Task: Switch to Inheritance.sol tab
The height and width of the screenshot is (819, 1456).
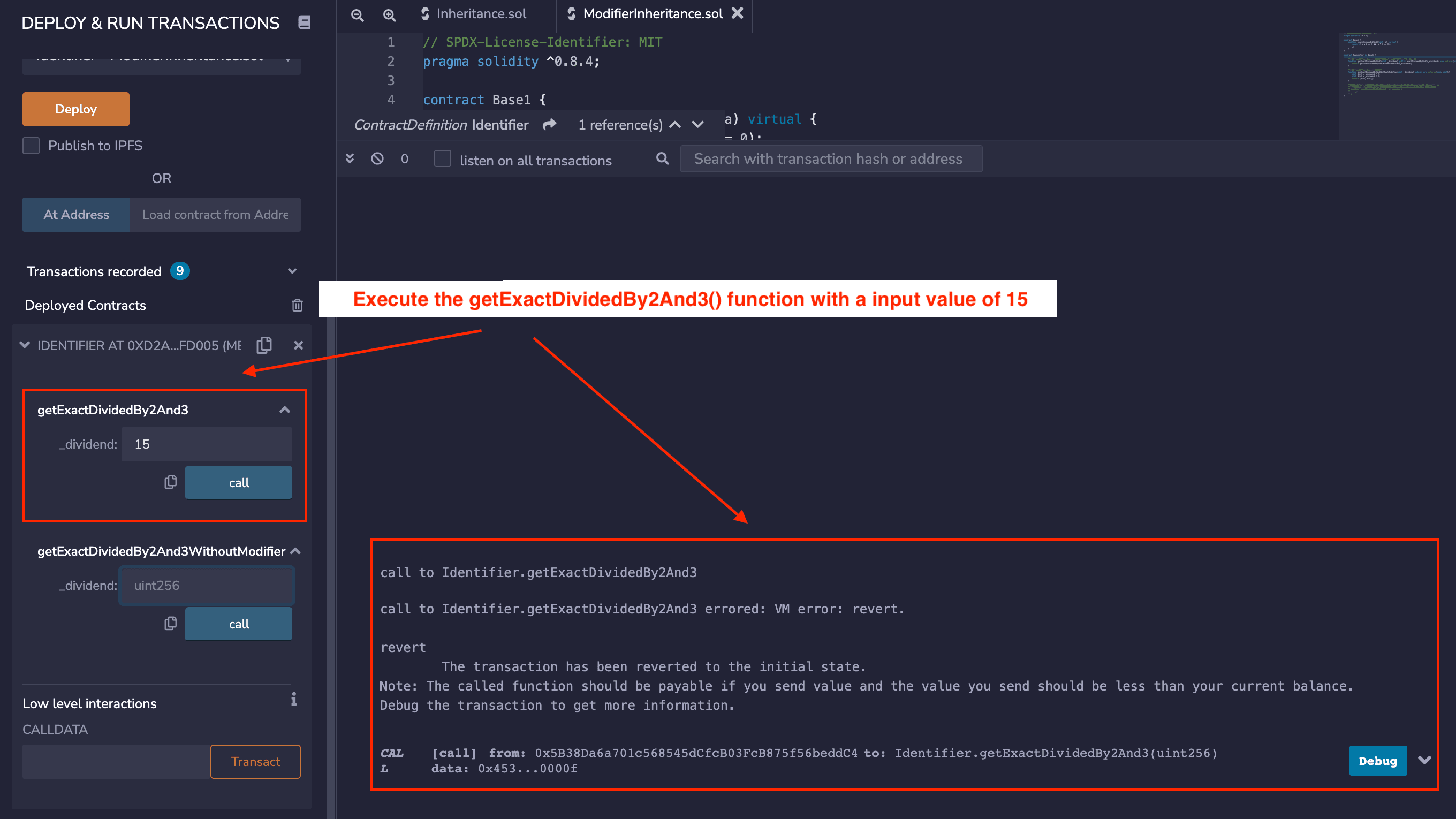Action: [x=481, y=13]
